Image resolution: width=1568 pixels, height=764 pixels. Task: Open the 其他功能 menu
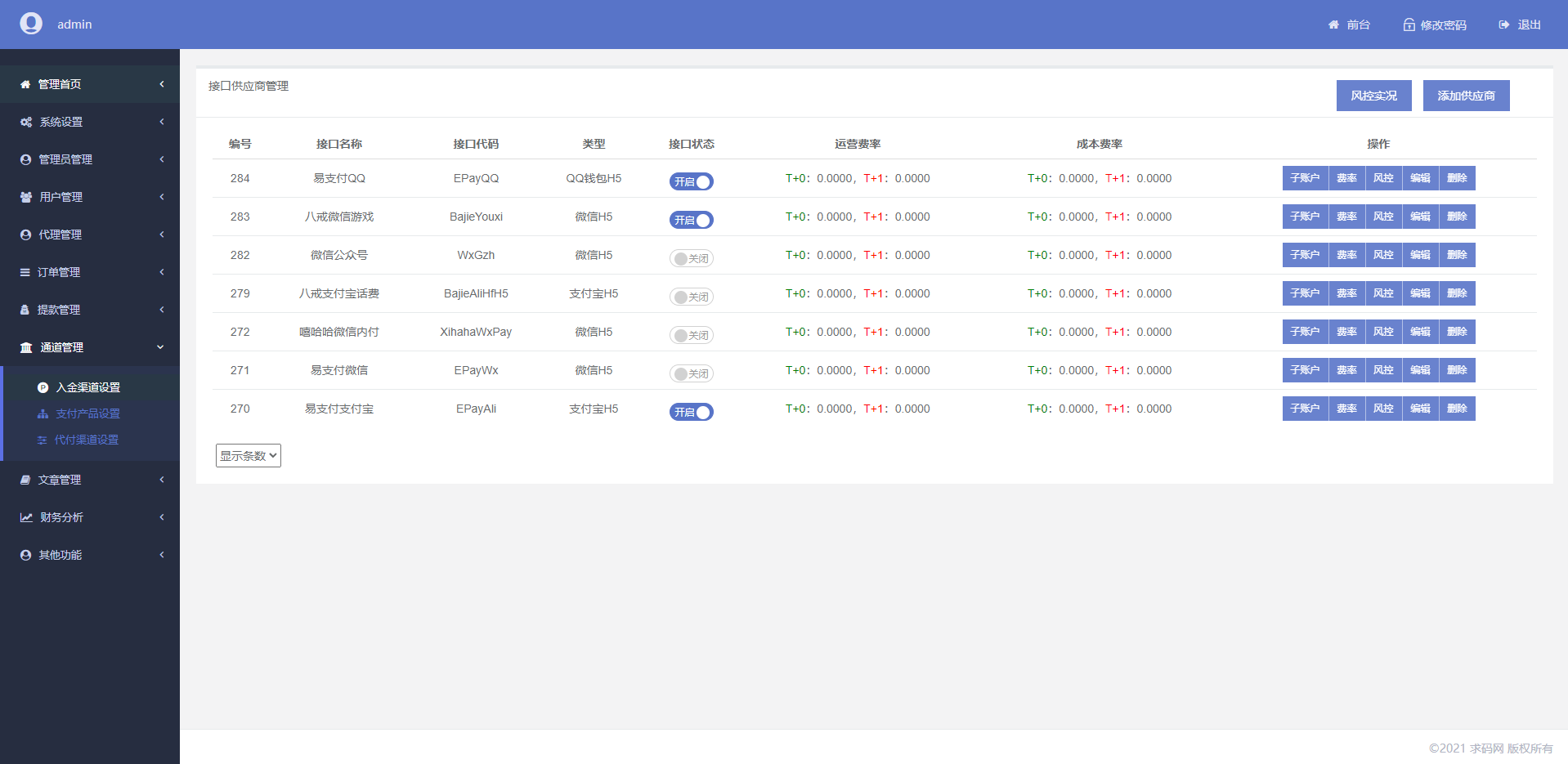point(90,555)
